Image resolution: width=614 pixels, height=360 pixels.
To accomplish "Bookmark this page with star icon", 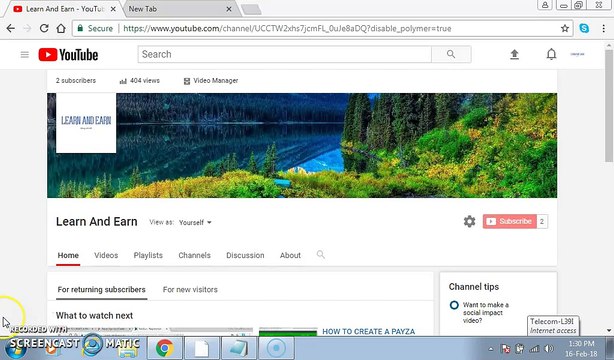I will pos(565,28).
